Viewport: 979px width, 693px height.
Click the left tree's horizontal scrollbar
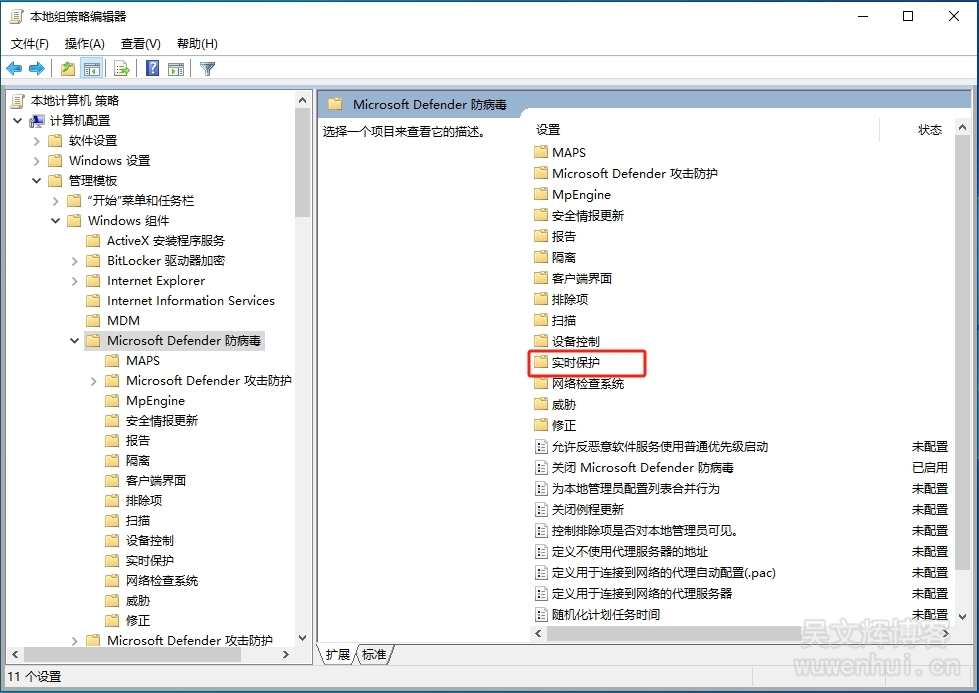click(150, 654)
